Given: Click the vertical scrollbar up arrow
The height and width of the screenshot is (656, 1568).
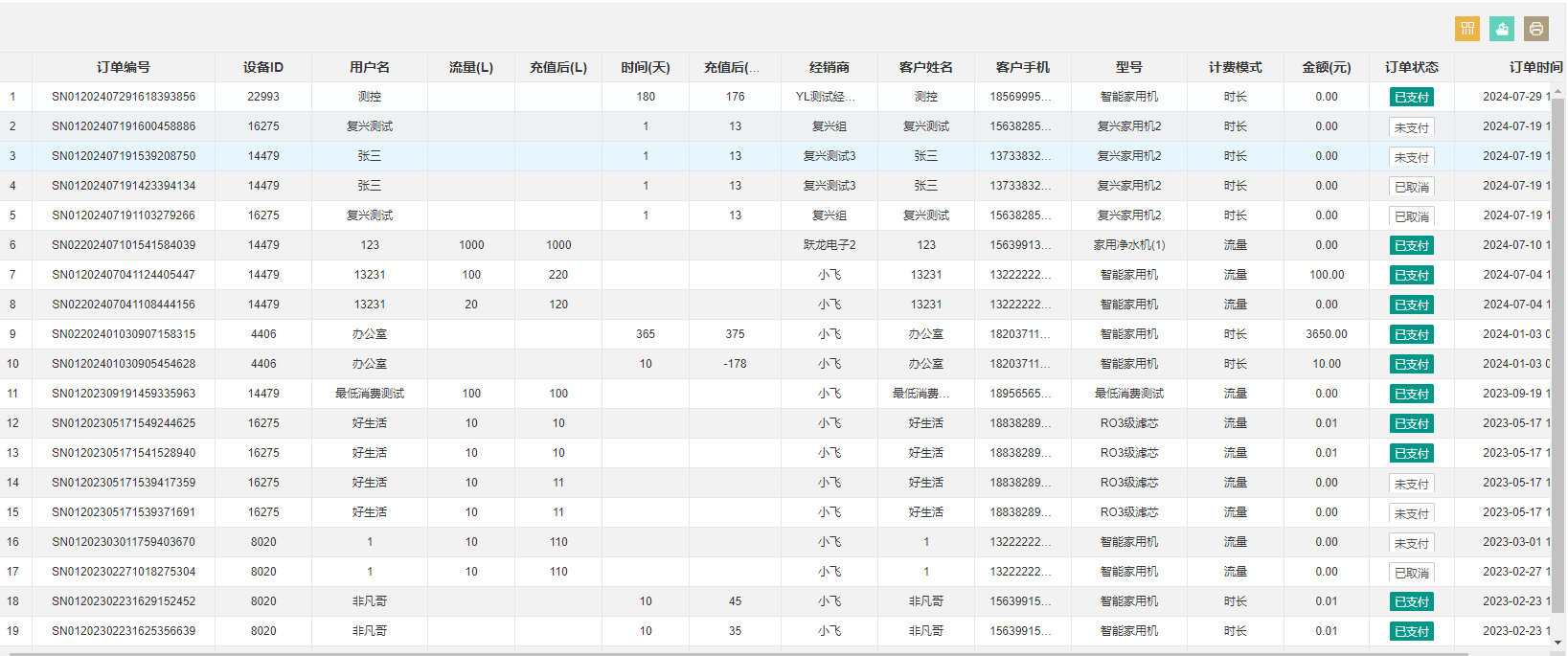Looking at the screenshot, I should pos(1559,93).
